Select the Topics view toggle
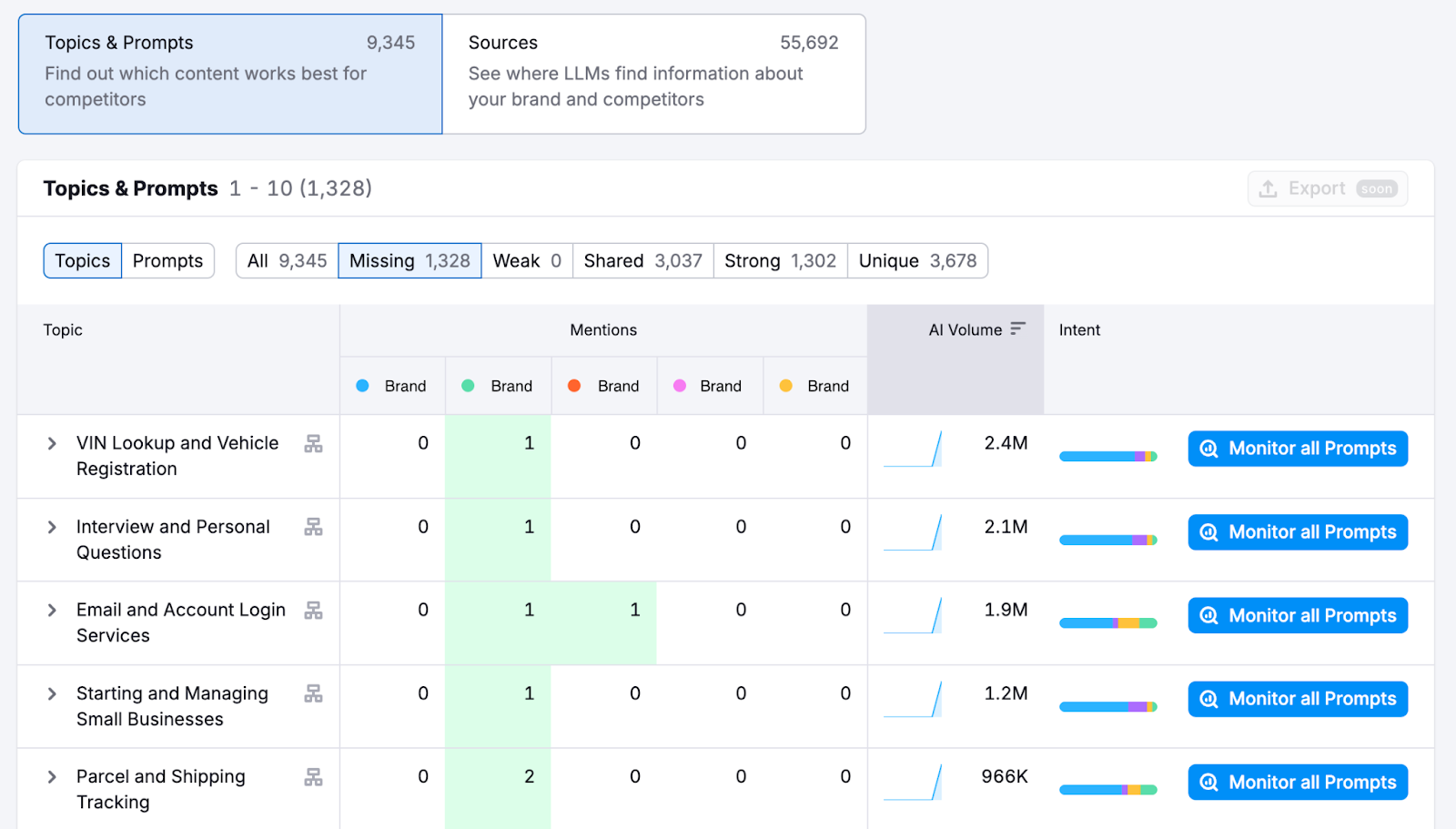 82,261
